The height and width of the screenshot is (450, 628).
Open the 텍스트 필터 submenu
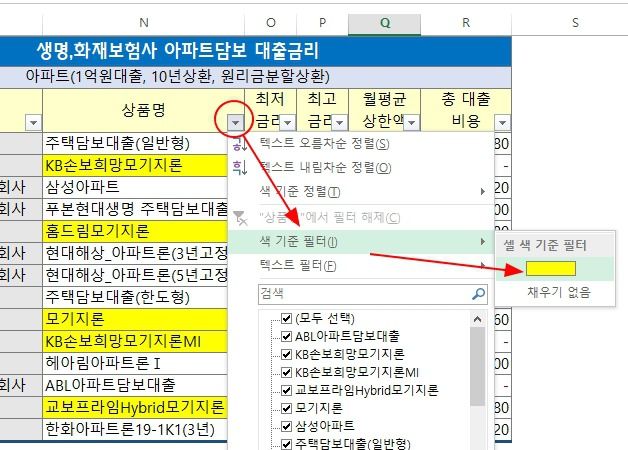pyautogui.click(x=360, y=265)
